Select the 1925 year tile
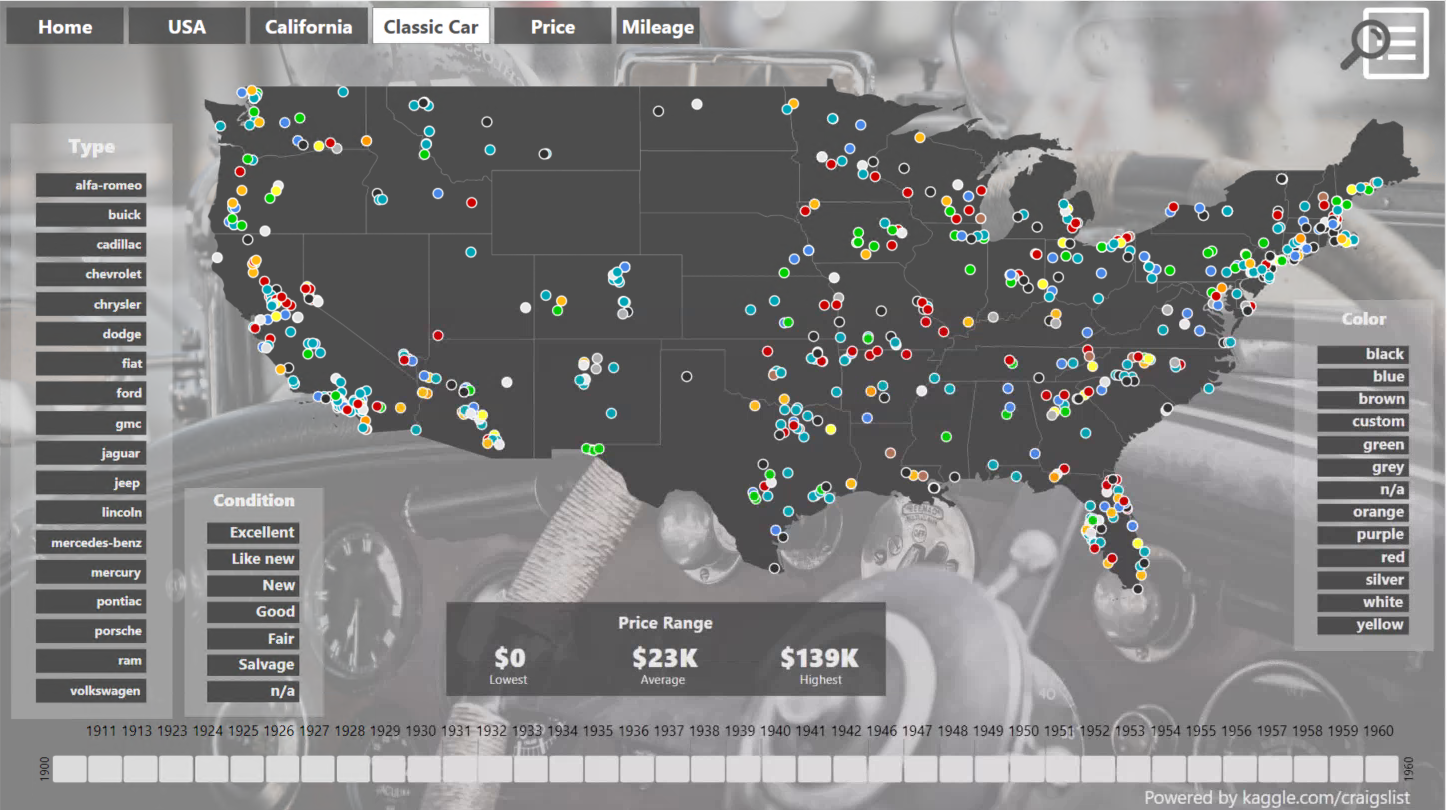 (x=247, y=769)
